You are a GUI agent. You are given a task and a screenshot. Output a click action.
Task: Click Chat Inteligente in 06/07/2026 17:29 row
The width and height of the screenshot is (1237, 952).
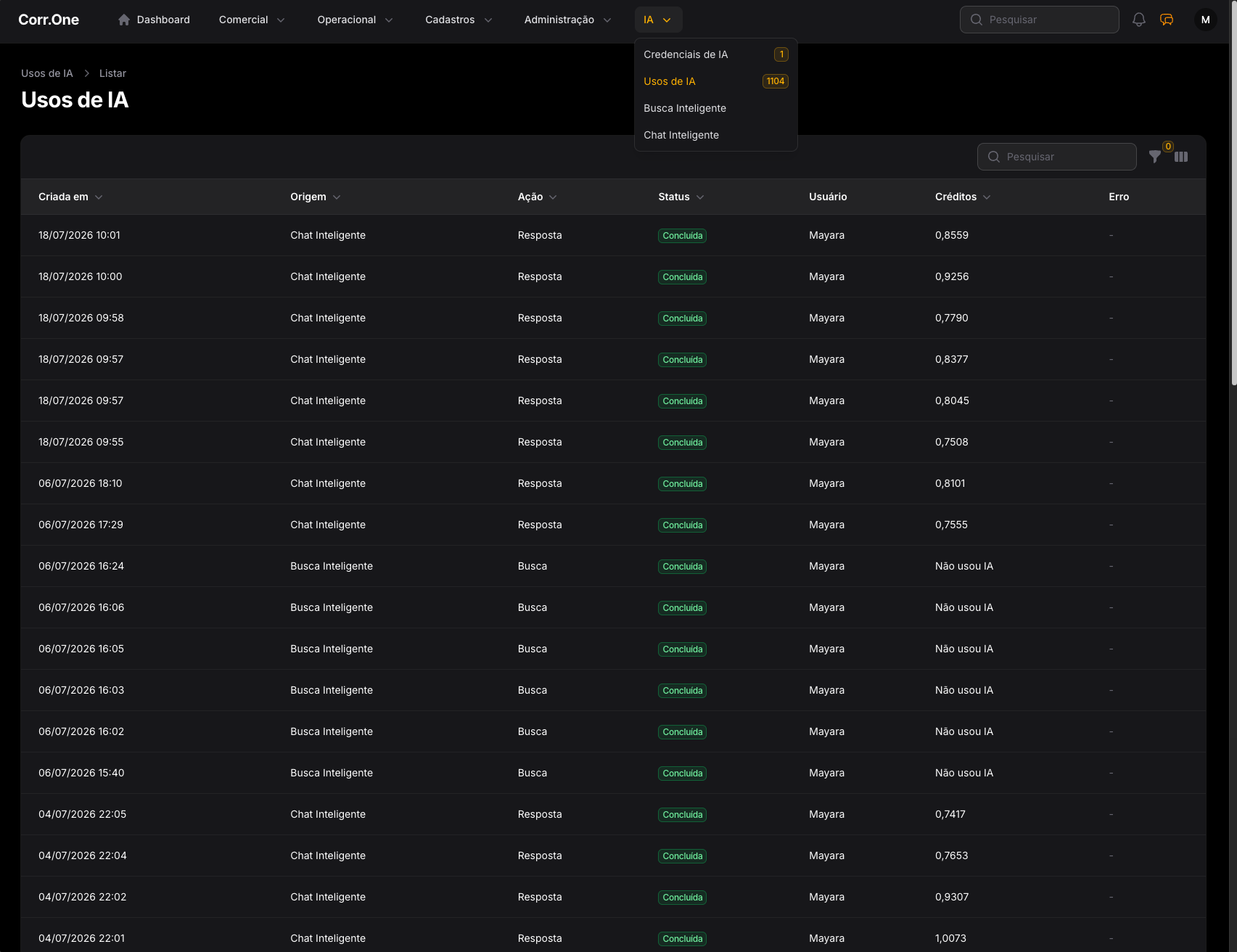328,525
